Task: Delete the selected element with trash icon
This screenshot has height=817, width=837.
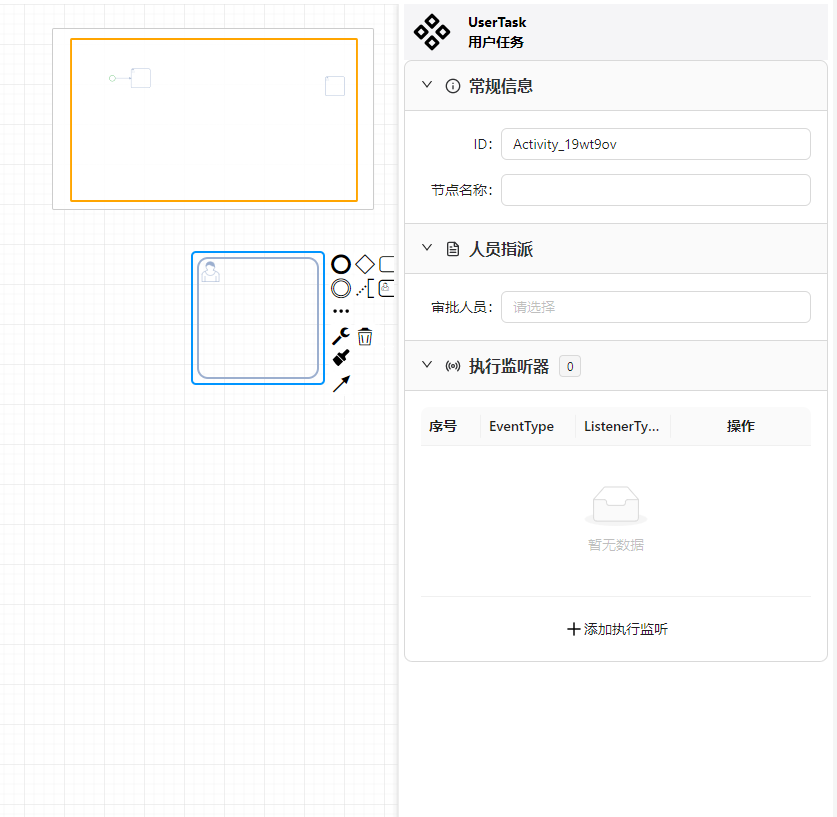Action: pyautogui.click(x=365, y=336)
